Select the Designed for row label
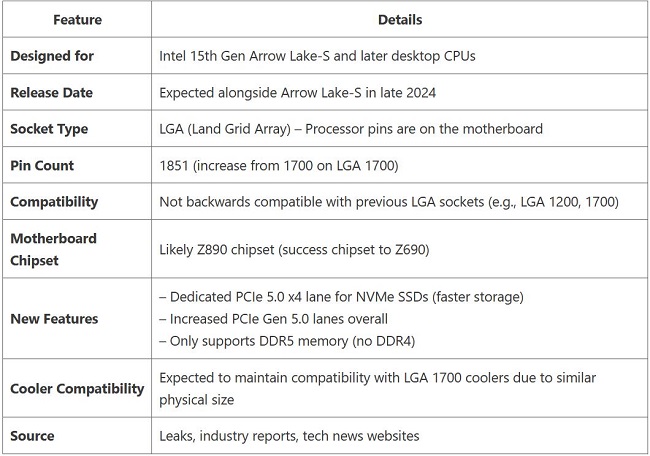Image resolution: width=650 pixels, height=456 pixels. [x=52, y=56]
